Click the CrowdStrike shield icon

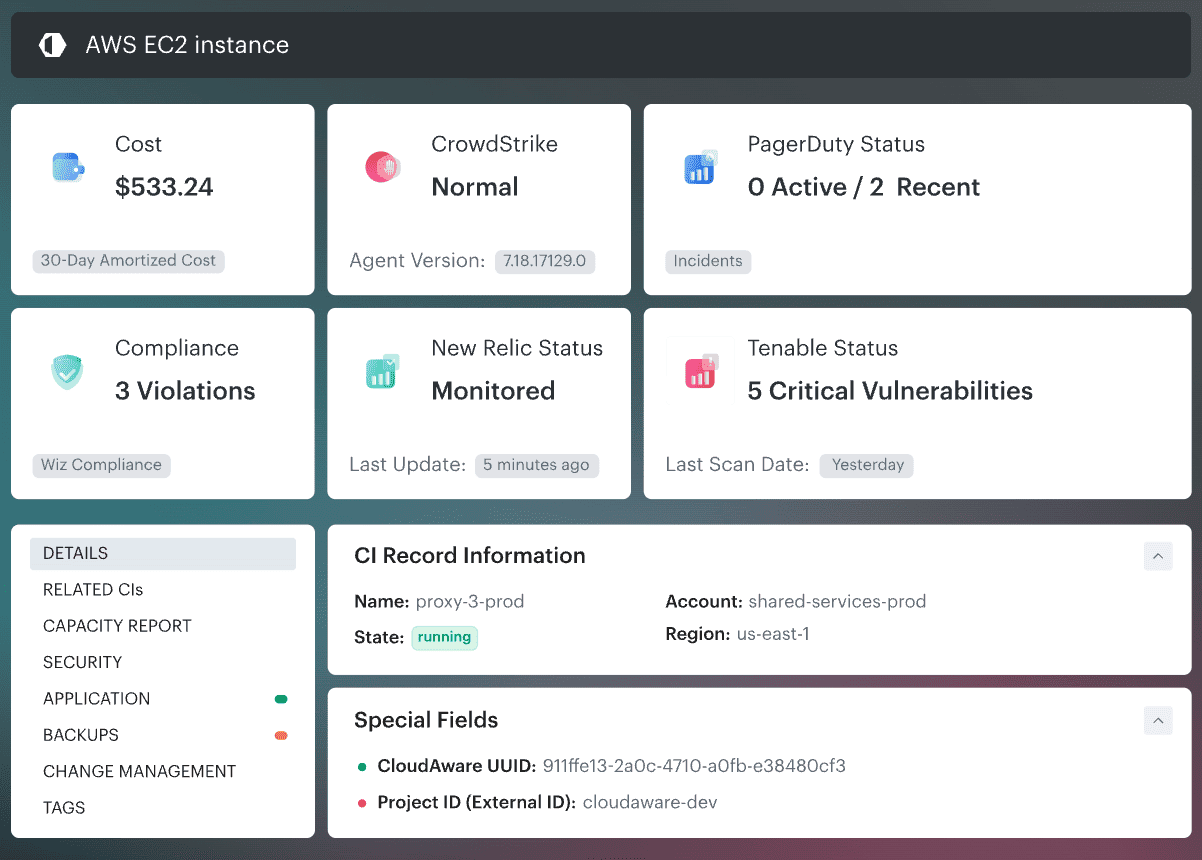coord(383,166)
